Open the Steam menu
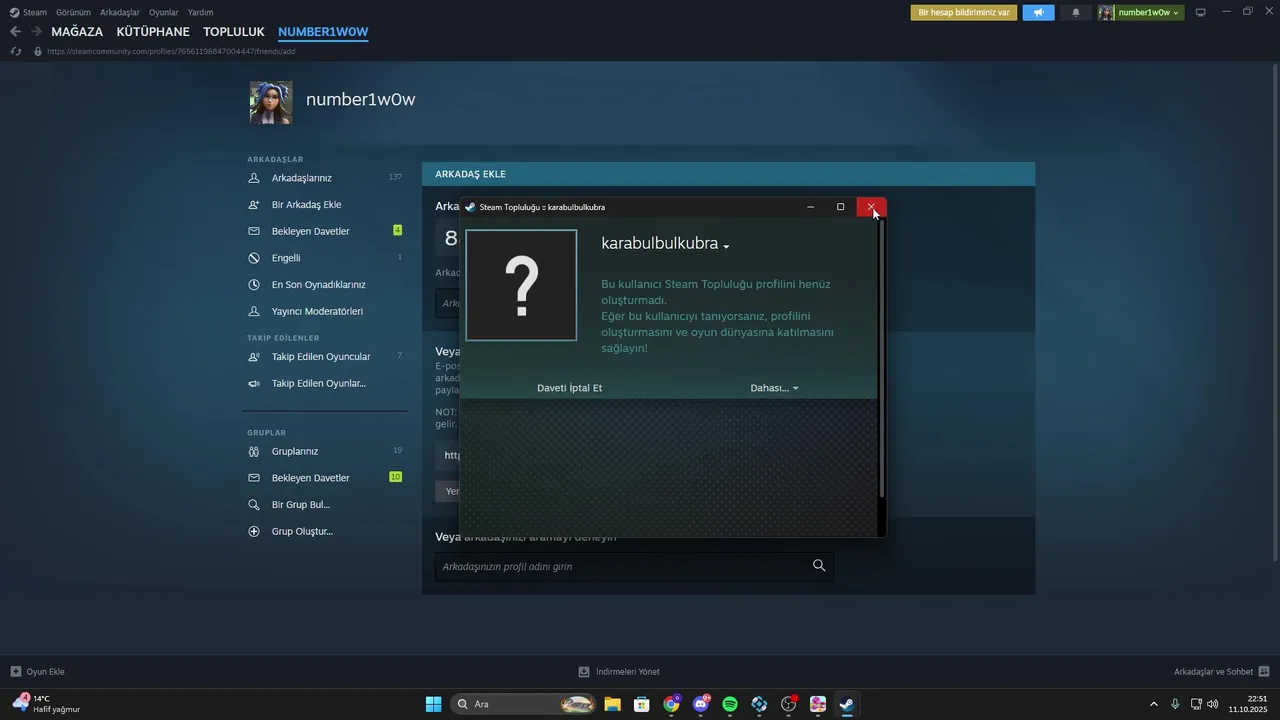 [35, 12]
